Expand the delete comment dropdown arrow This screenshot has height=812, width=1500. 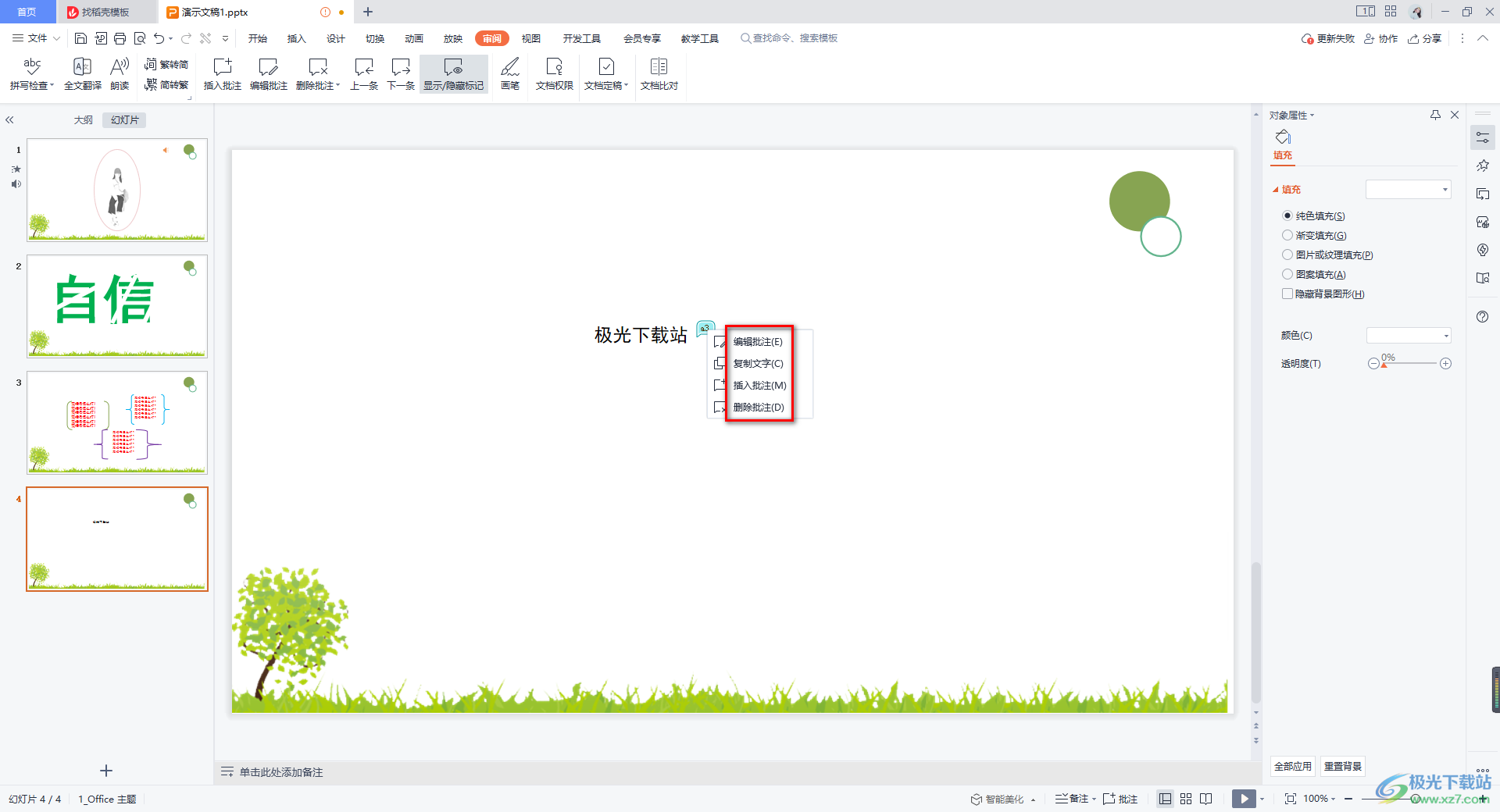(x=338, y=86)
